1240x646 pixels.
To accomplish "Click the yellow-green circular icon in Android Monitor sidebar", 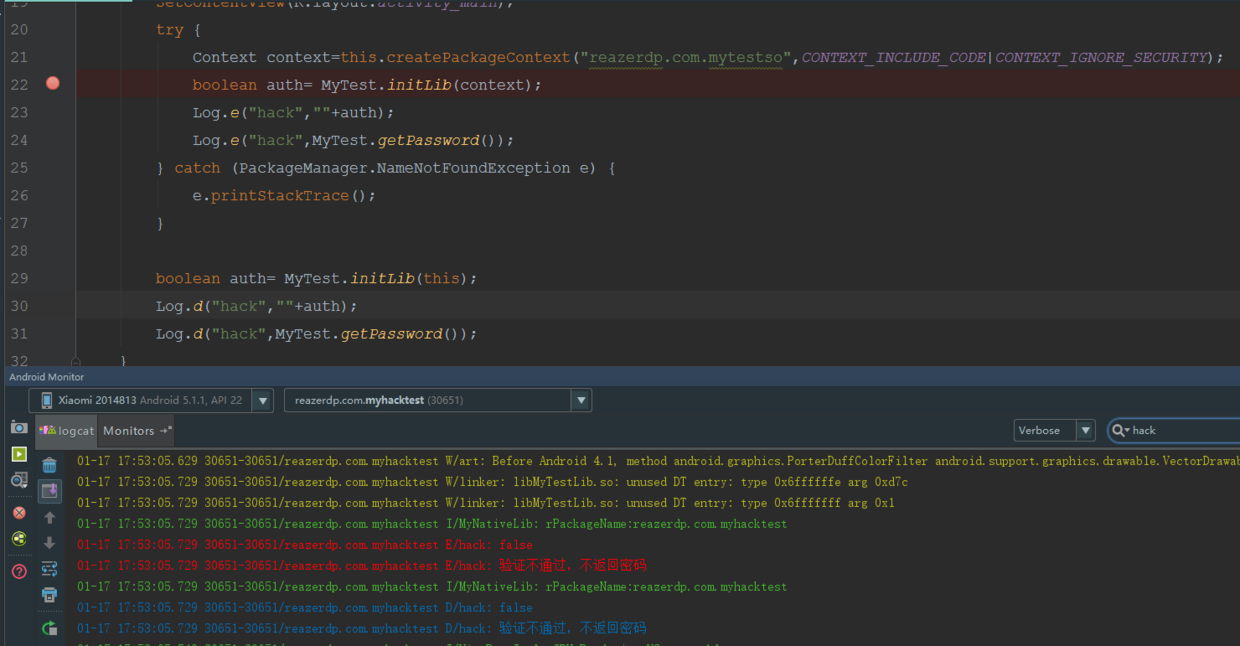I will [x=19, y=539].
